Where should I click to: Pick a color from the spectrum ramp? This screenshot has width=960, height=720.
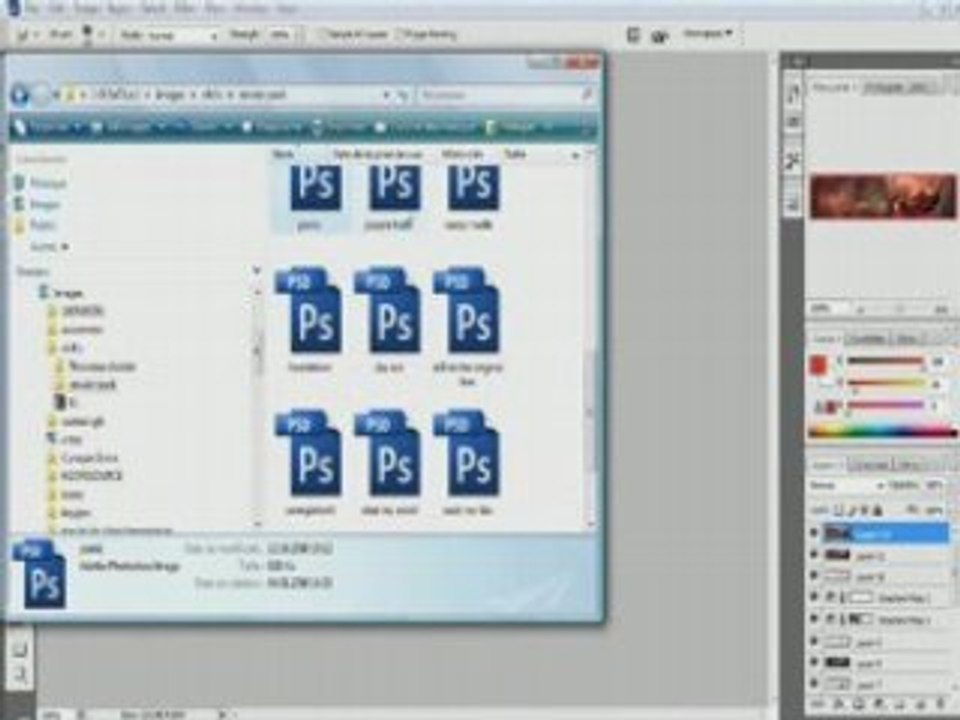tap(882, 432)
